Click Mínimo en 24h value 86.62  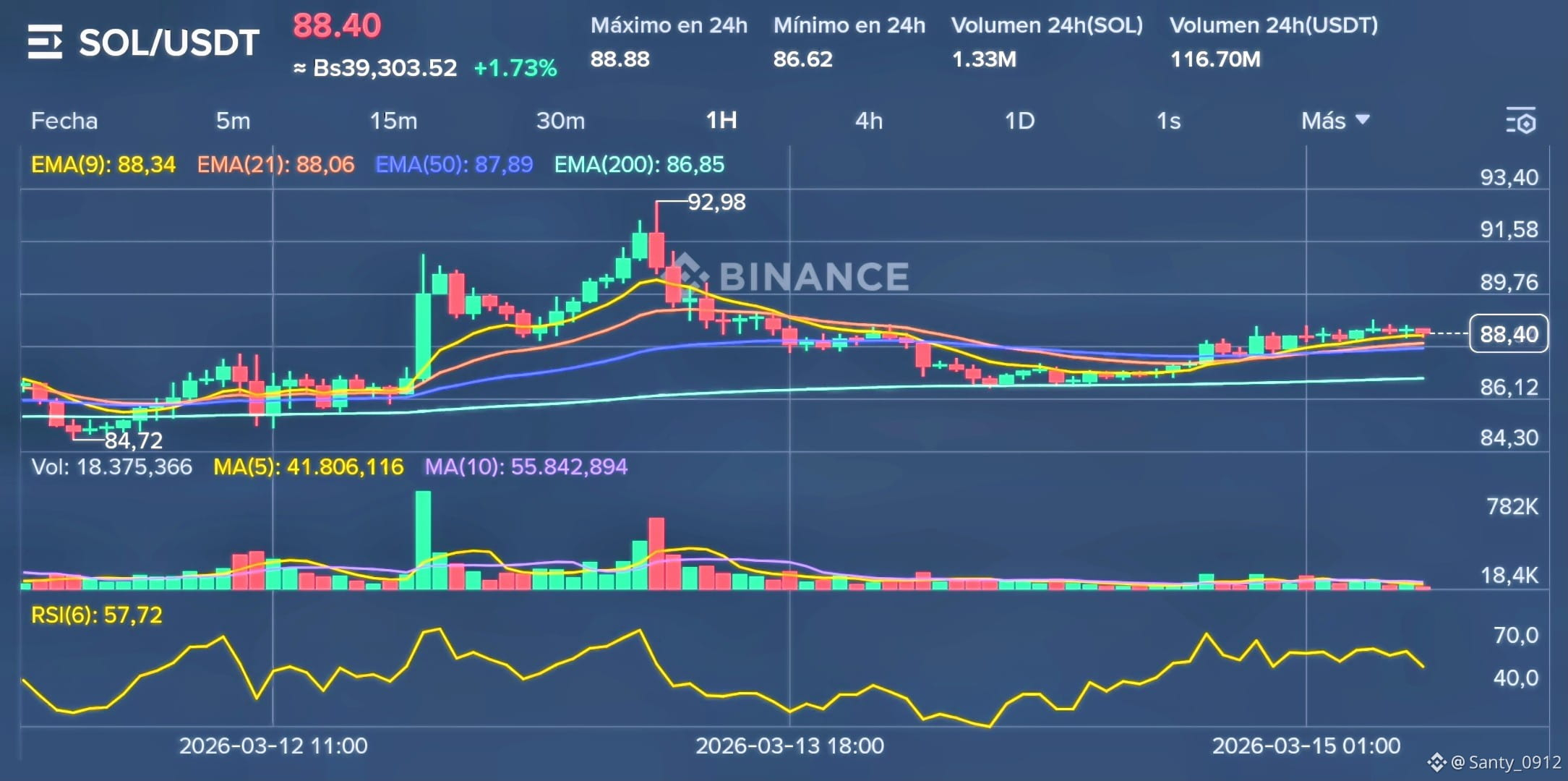click(x=802, y=59)
